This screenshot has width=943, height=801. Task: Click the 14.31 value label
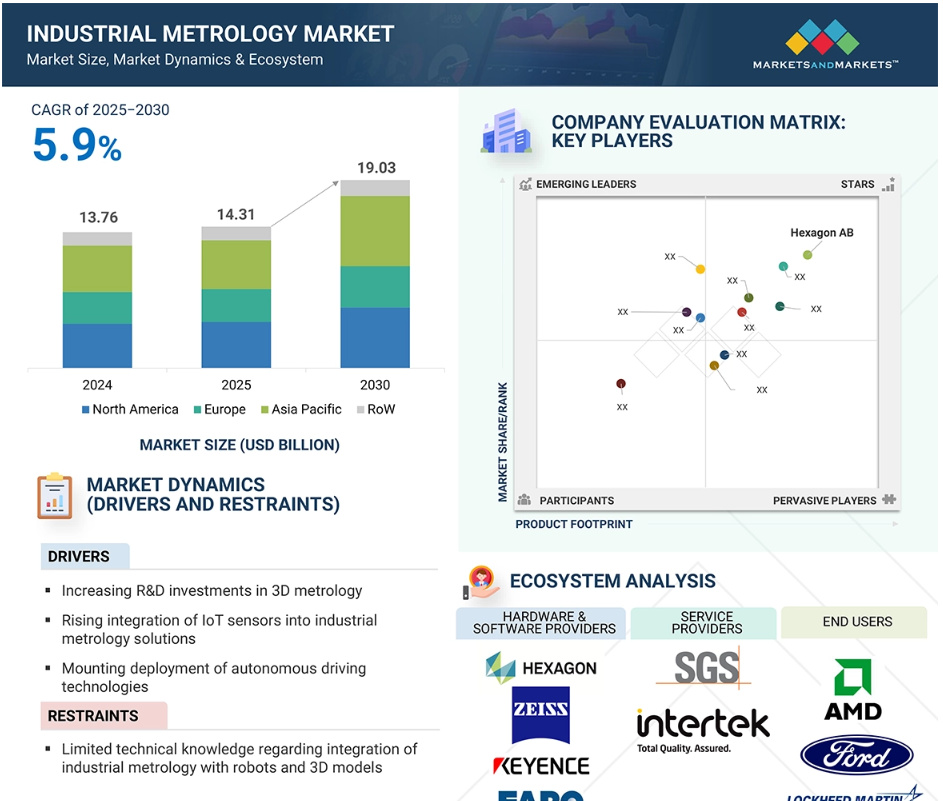point(236,215)
